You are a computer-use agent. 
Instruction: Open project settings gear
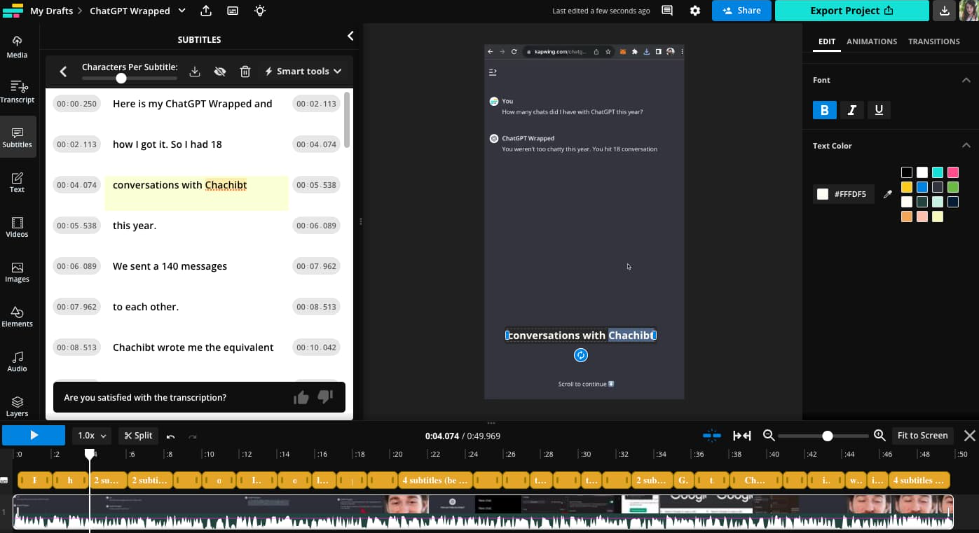pos(695,11)
